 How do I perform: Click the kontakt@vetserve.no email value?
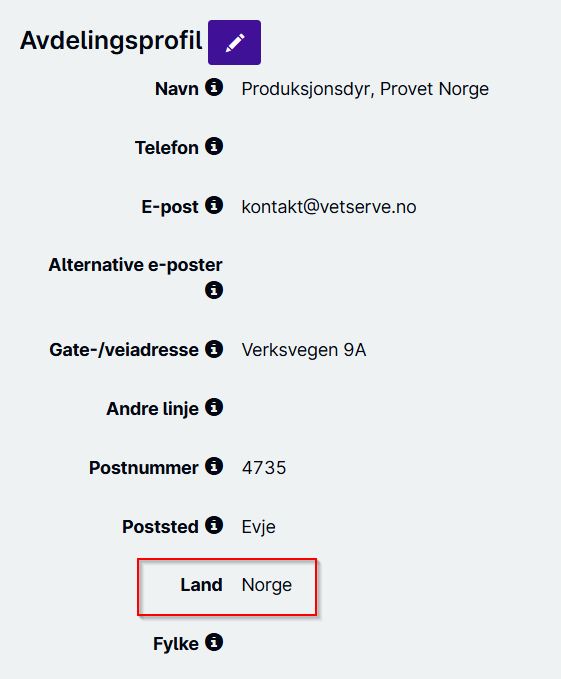[x=329, y=207]
